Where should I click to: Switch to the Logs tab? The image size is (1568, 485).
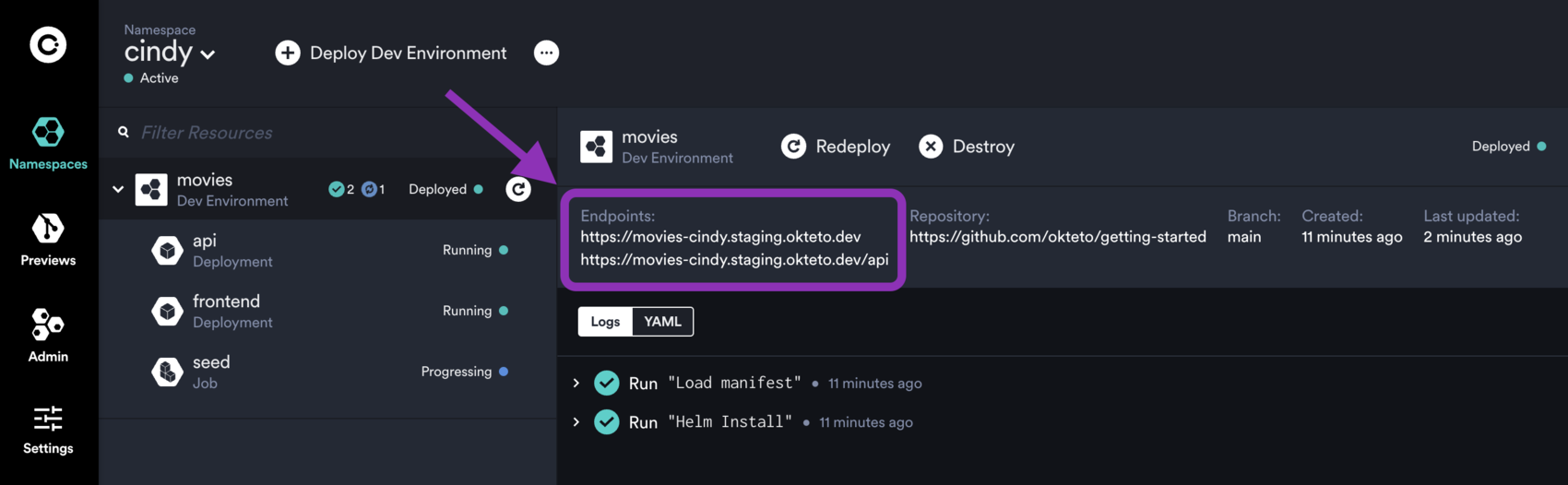[x=605, y=321]
